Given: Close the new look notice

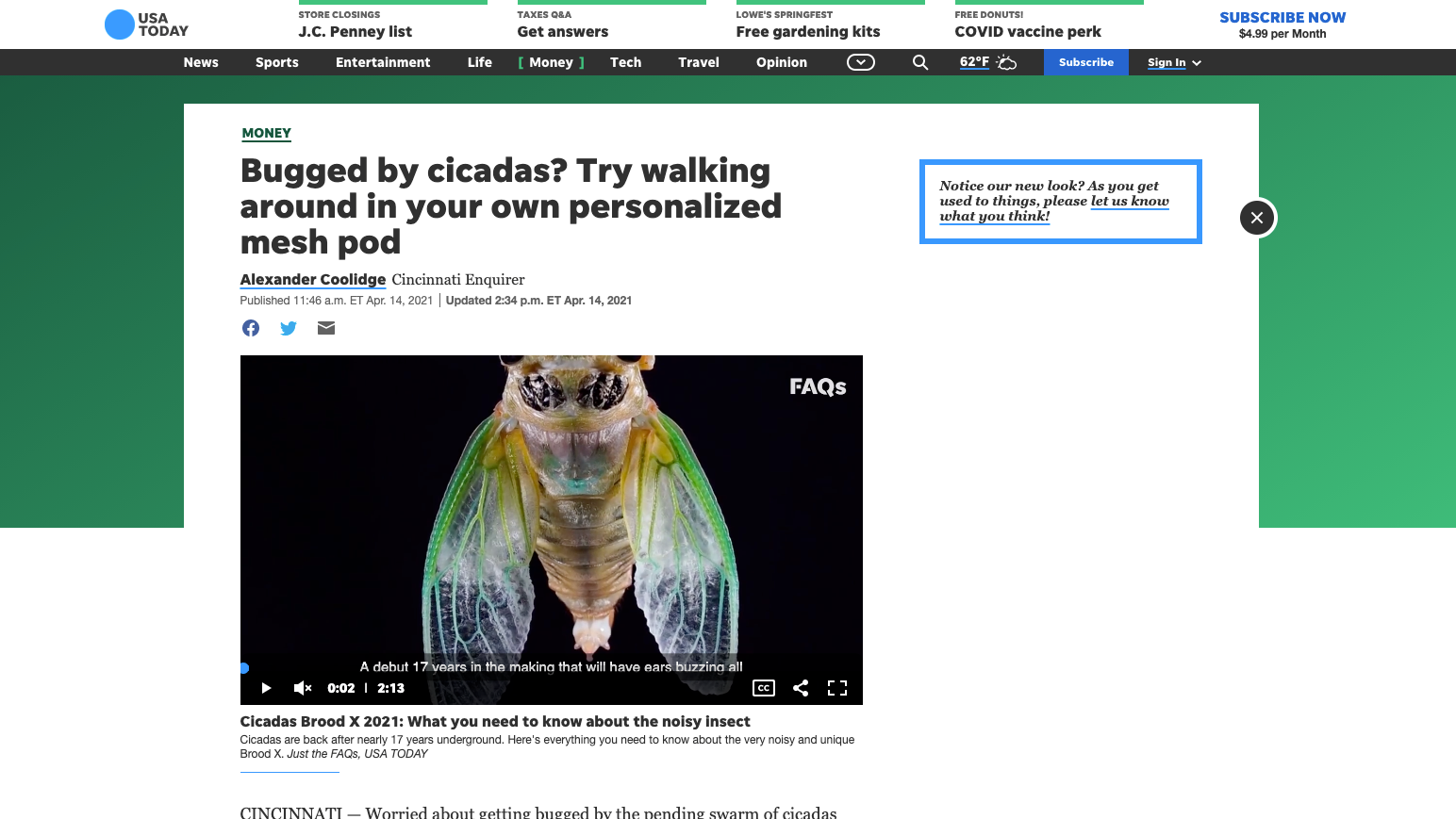Looking at the screenshot, I should coord(1257,218).
